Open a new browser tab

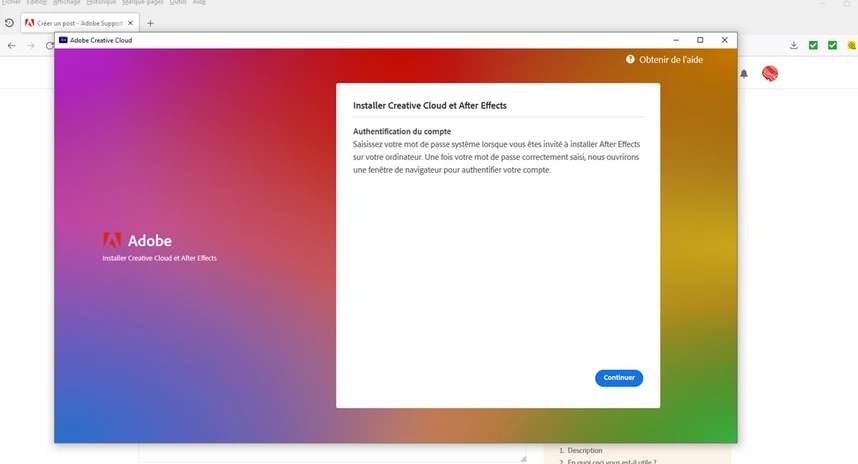[150, 23]
